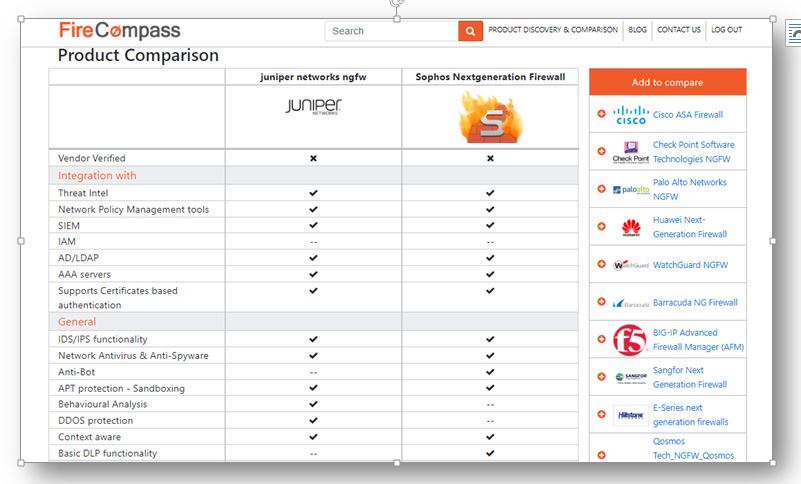Image resolution: width=801 pixels, height=484 pixels.
Task: Click the Product Comparison page heading
Action: [138, 55]
